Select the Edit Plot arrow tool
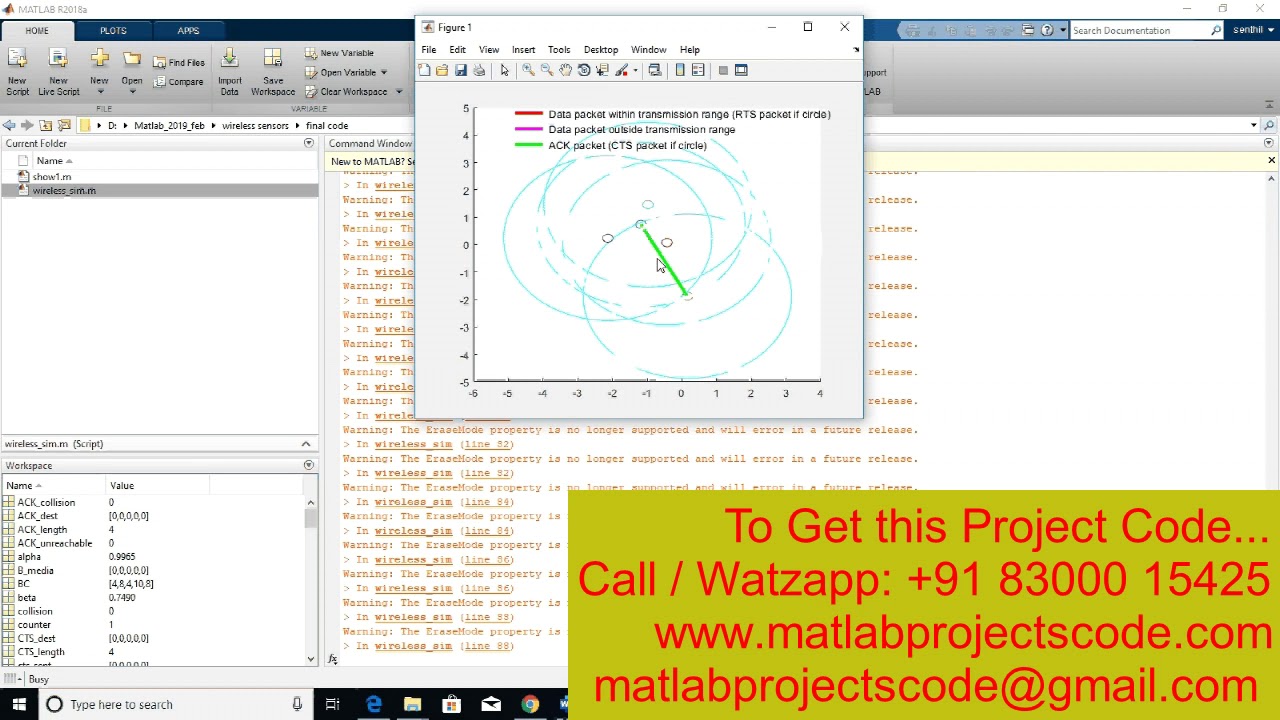Viewport: 1280px width, 720px height. (504, 70)
